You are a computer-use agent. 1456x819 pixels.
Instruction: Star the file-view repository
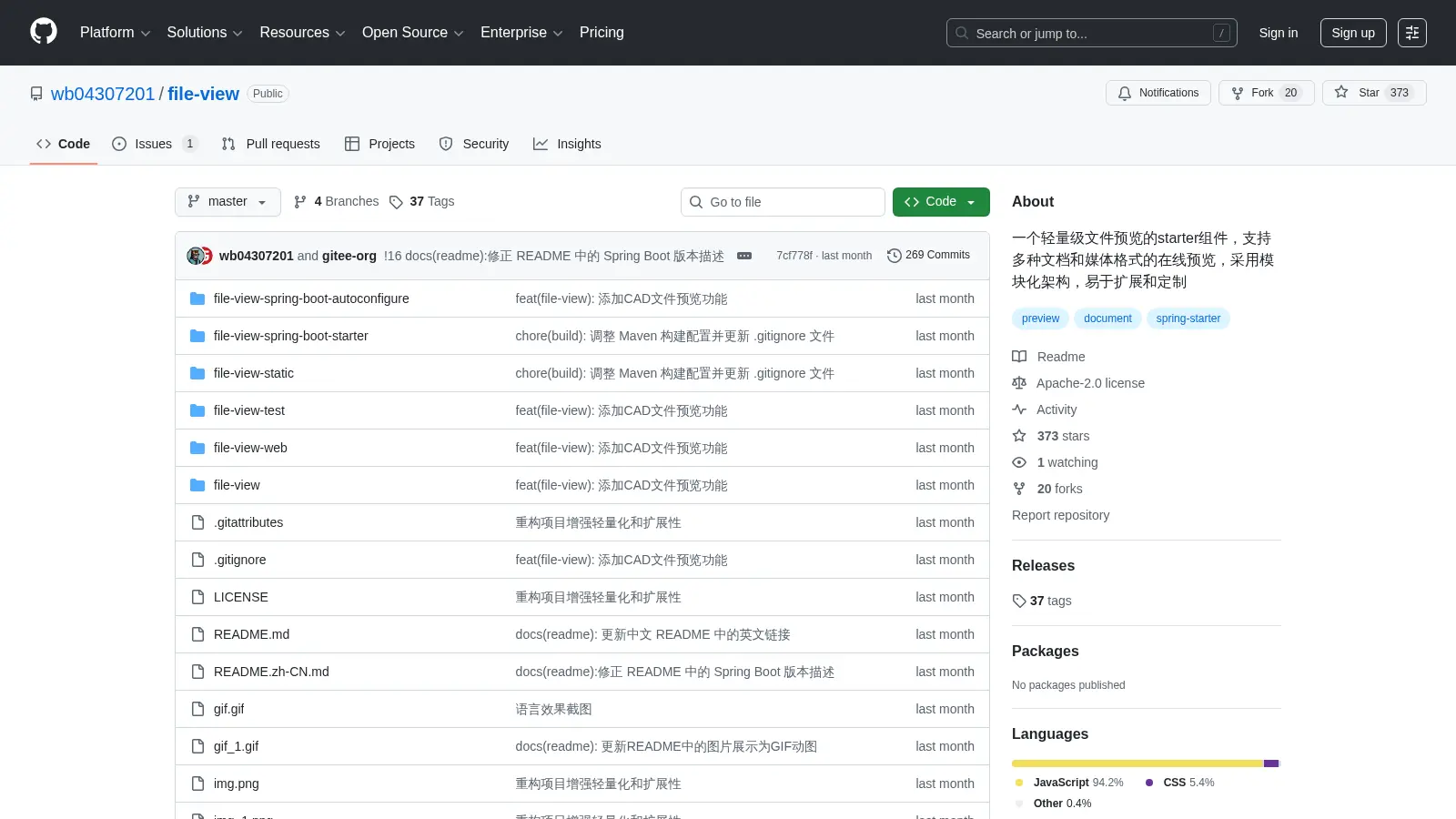(1374, 93)
